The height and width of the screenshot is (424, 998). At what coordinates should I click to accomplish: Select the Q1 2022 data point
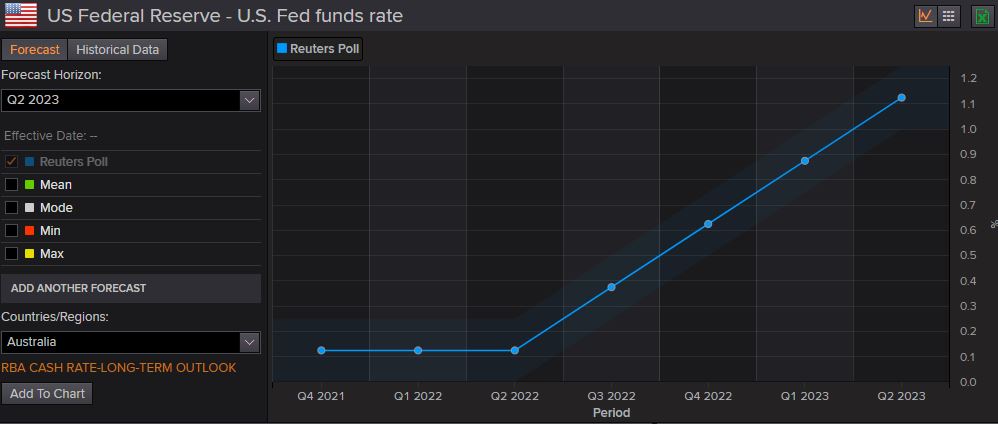pos(418,351)
